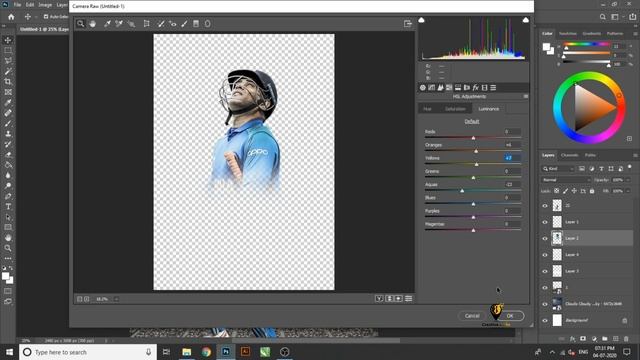Select the Zoom tool in Camera Raw toolbar
The height and width of the screenshot is (360, 640).
(x=80, y=24)
